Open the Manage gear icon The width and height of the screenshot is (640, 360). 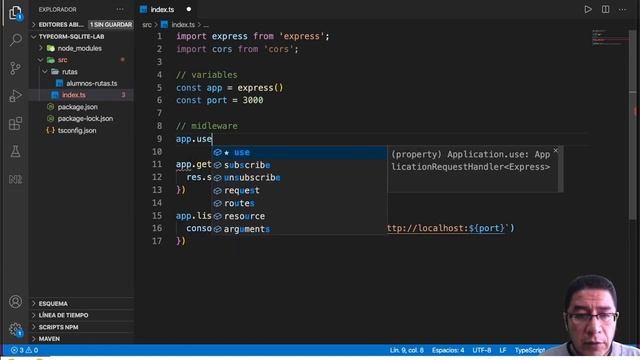tap(16, 329)
